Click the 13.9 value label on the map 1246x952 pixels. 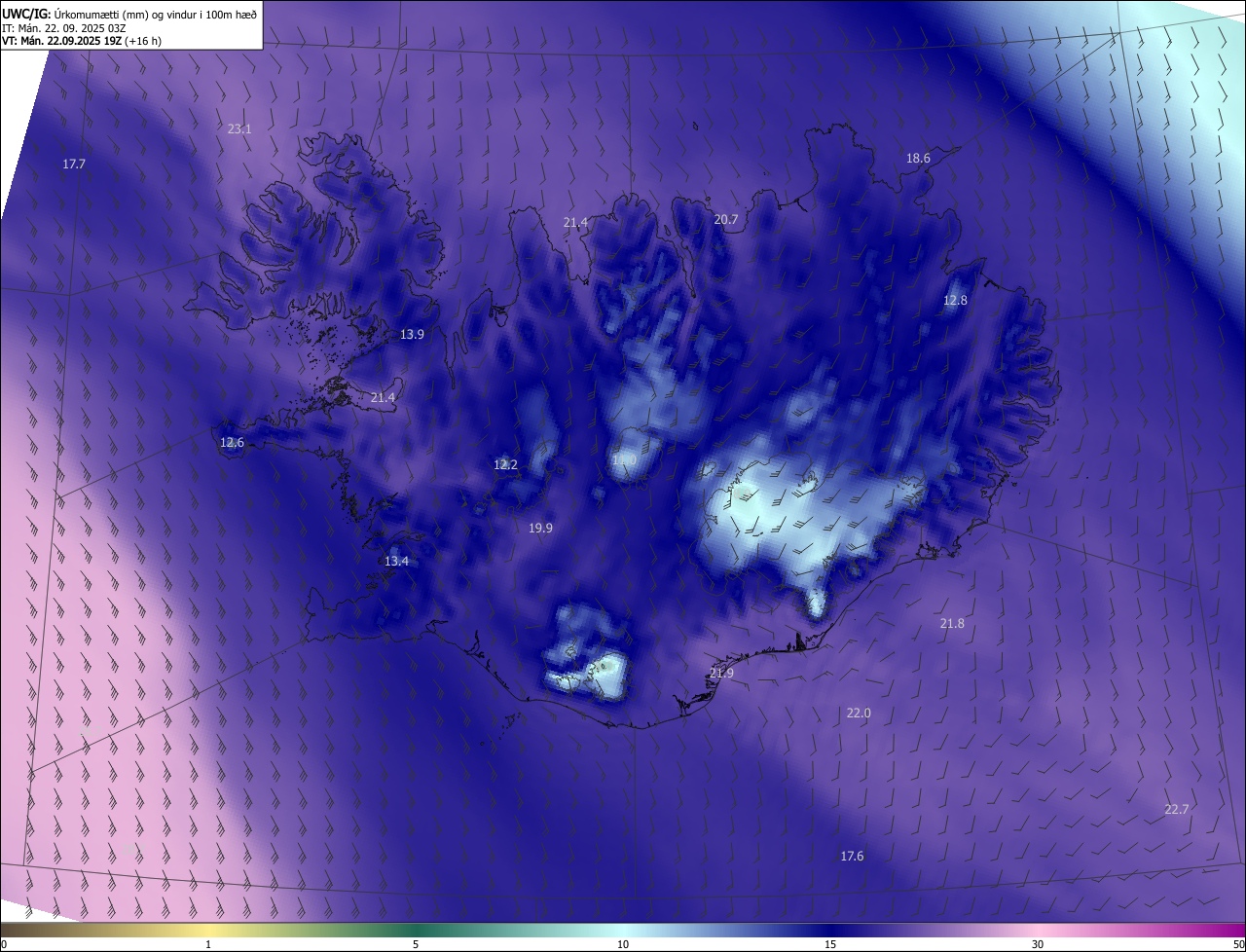point(412,335)
